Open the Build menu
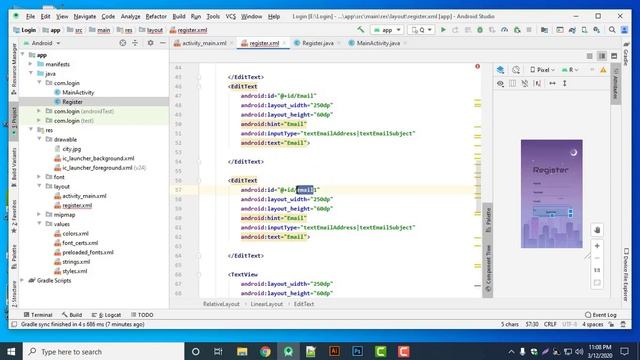 point(179,16)
